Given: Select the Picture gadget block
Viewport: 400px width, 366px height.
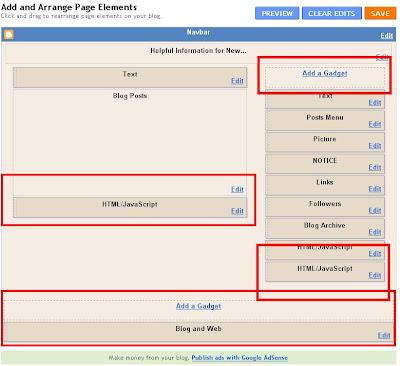Looking at the screenshot, I should 325,142.
